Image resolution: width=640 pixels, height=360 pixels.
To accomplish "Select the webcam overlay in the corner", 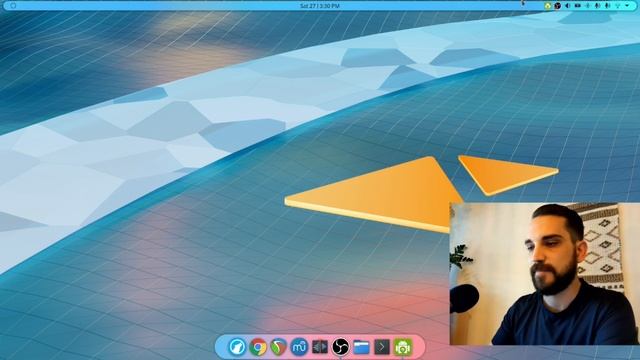I will [x=544, y=274].
